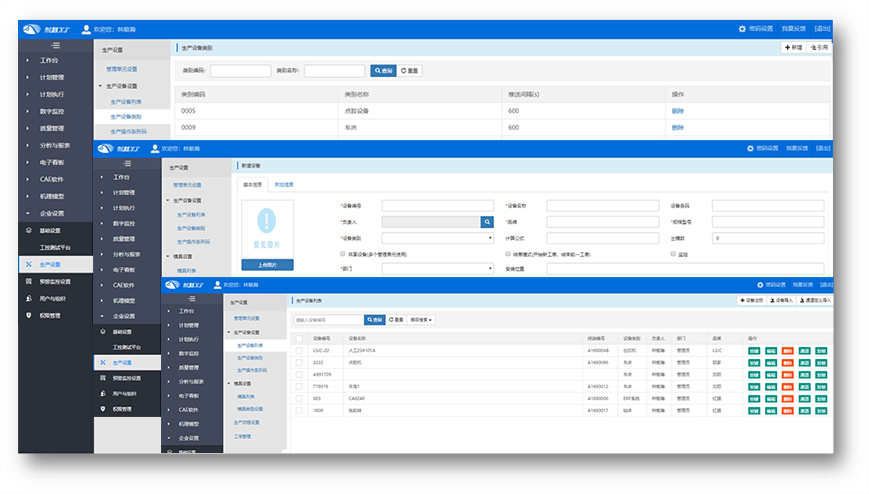869x494 pixels.
Task: Check the row checkbox for device 1809
Action: (299, 410)
